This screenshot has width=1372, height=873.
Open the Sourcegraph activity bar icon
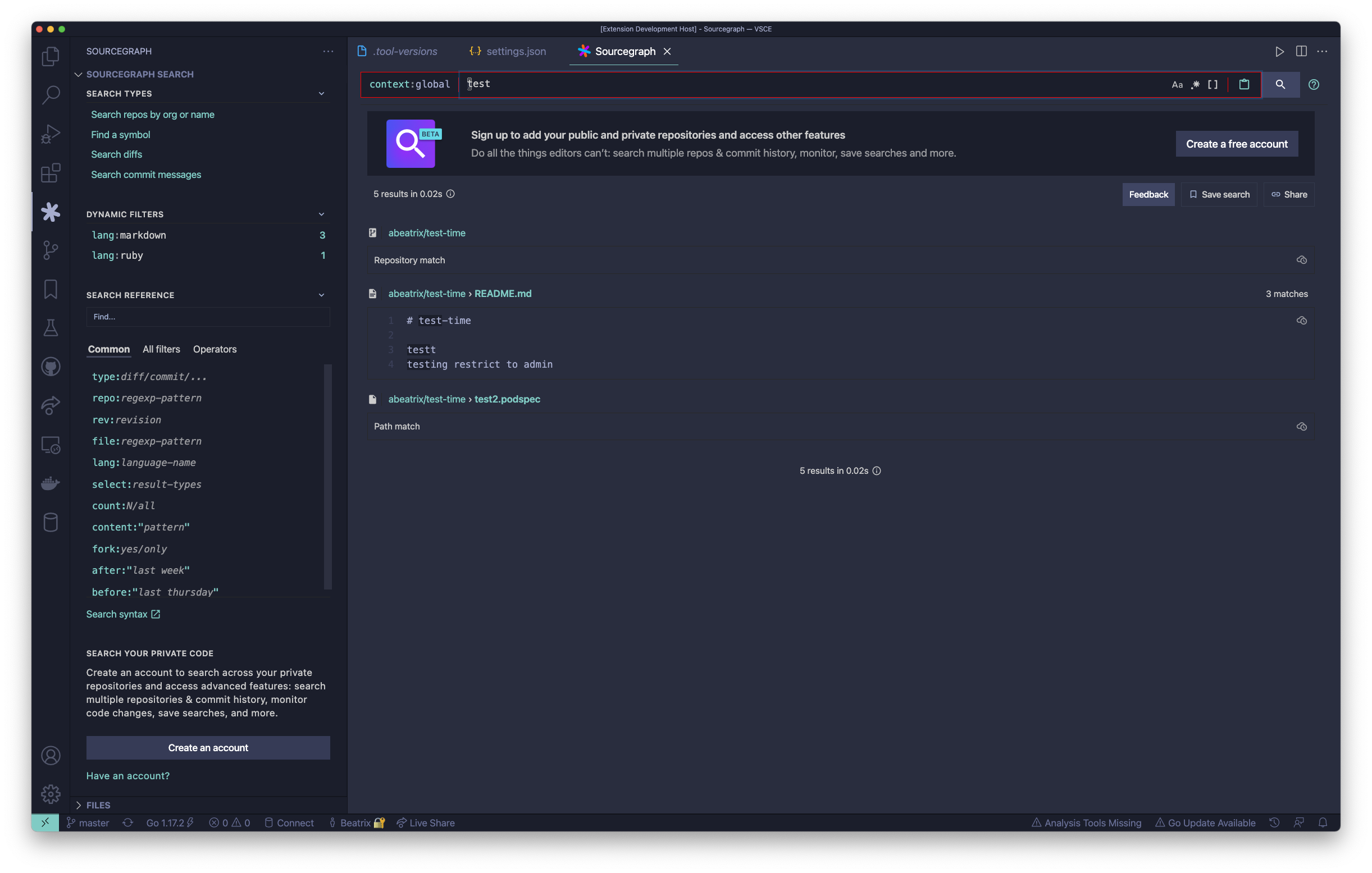(50, 212)
